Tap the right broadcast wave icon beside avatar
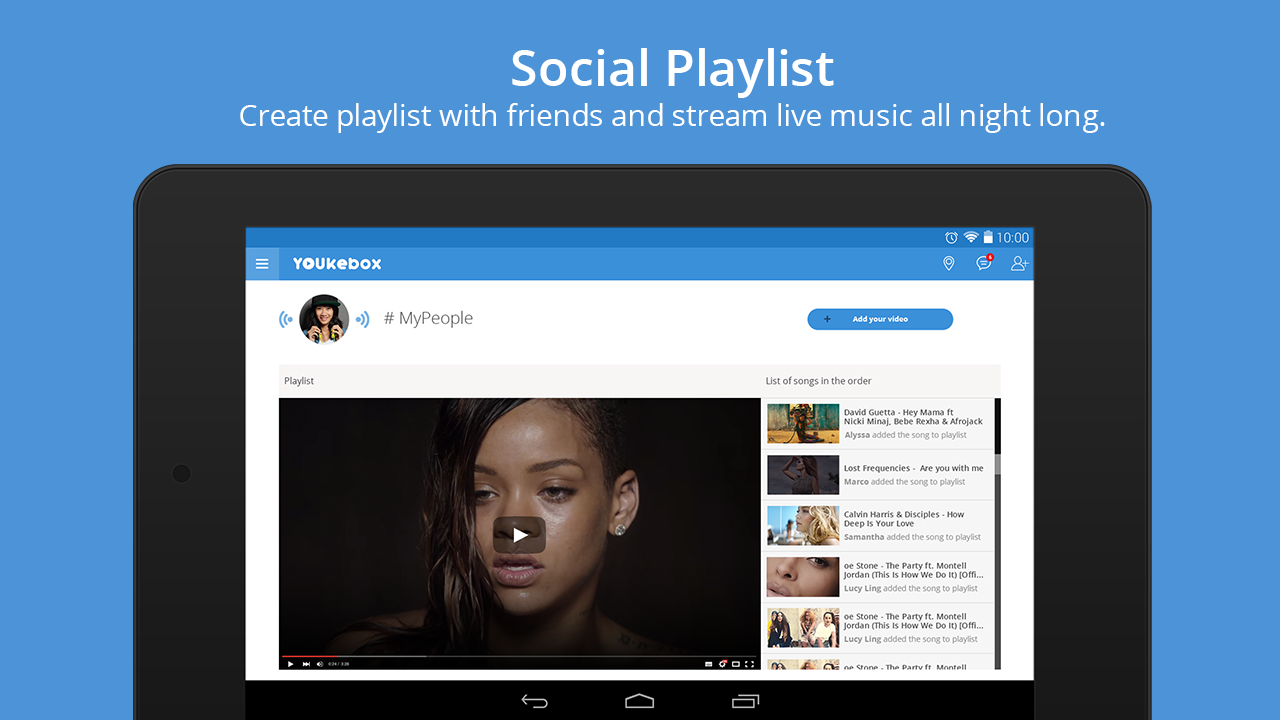Viewport: 1280px width, 720px height. (x=363, y=319)
